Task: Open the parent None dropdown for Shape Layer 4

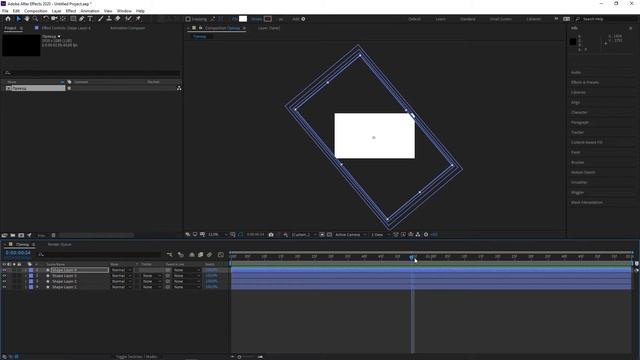Action: (x=187, y=270)
